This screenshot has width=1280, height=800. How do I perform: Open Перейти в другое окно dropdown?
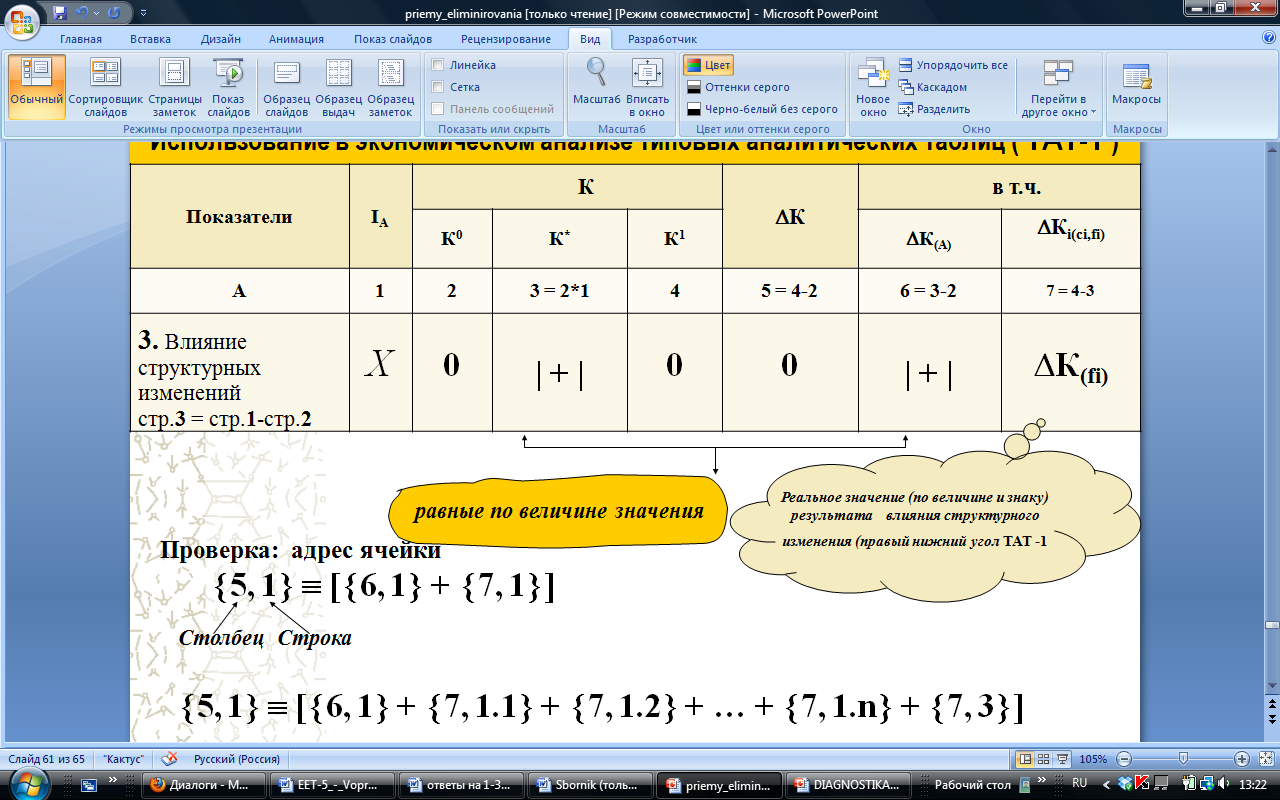coord(1059,88)
